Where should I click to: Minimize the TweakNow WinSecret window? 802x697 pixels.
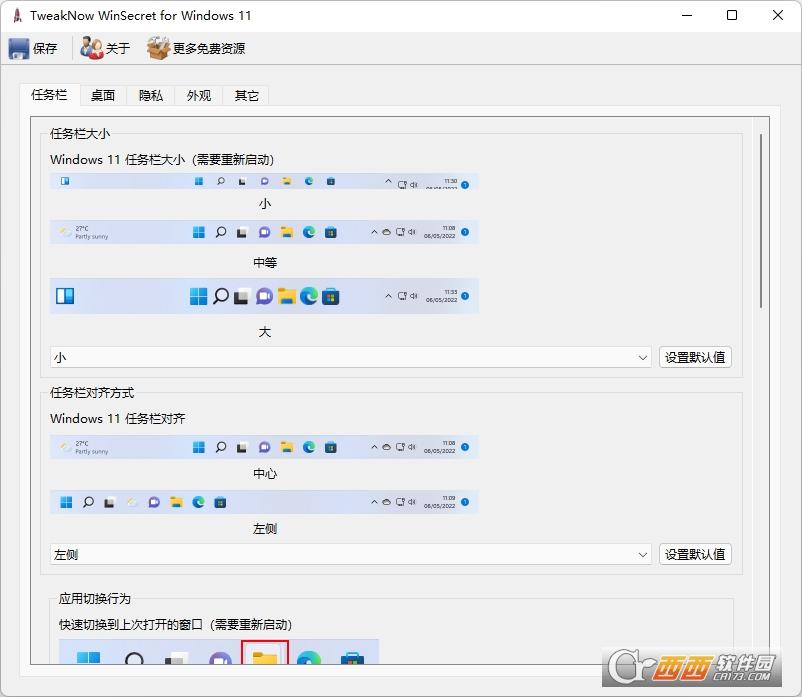pyautogui.click(x=687, y=15)
